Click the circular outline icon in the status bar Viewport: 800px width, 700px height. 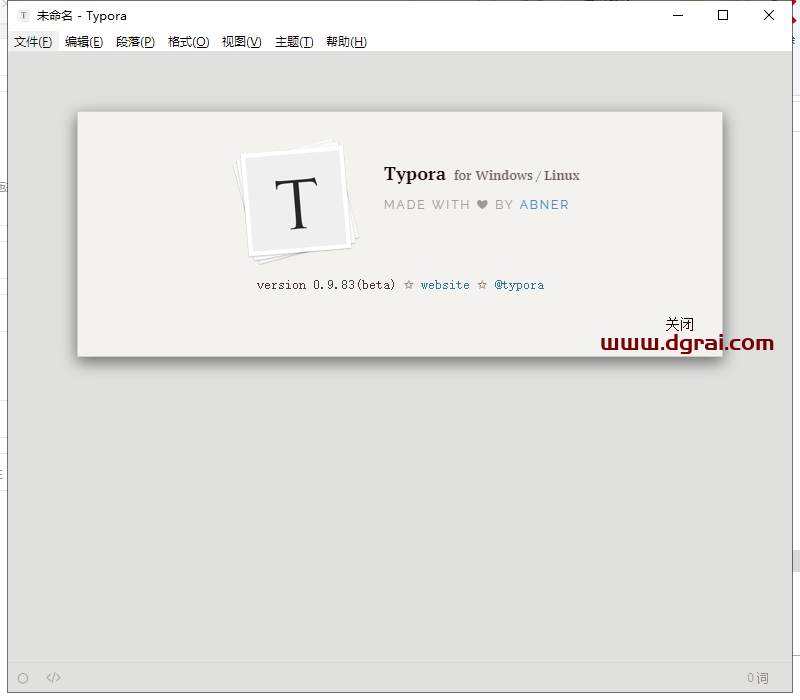coord(22,678)
